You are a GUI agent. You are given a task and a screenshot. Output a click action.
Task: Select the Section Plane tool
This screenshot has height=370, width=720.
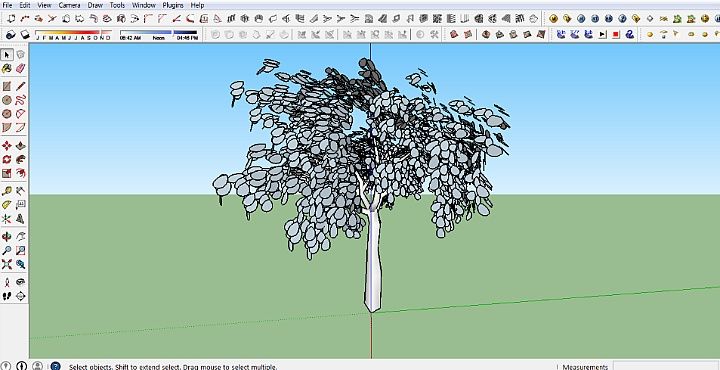[x=20, y=296]
